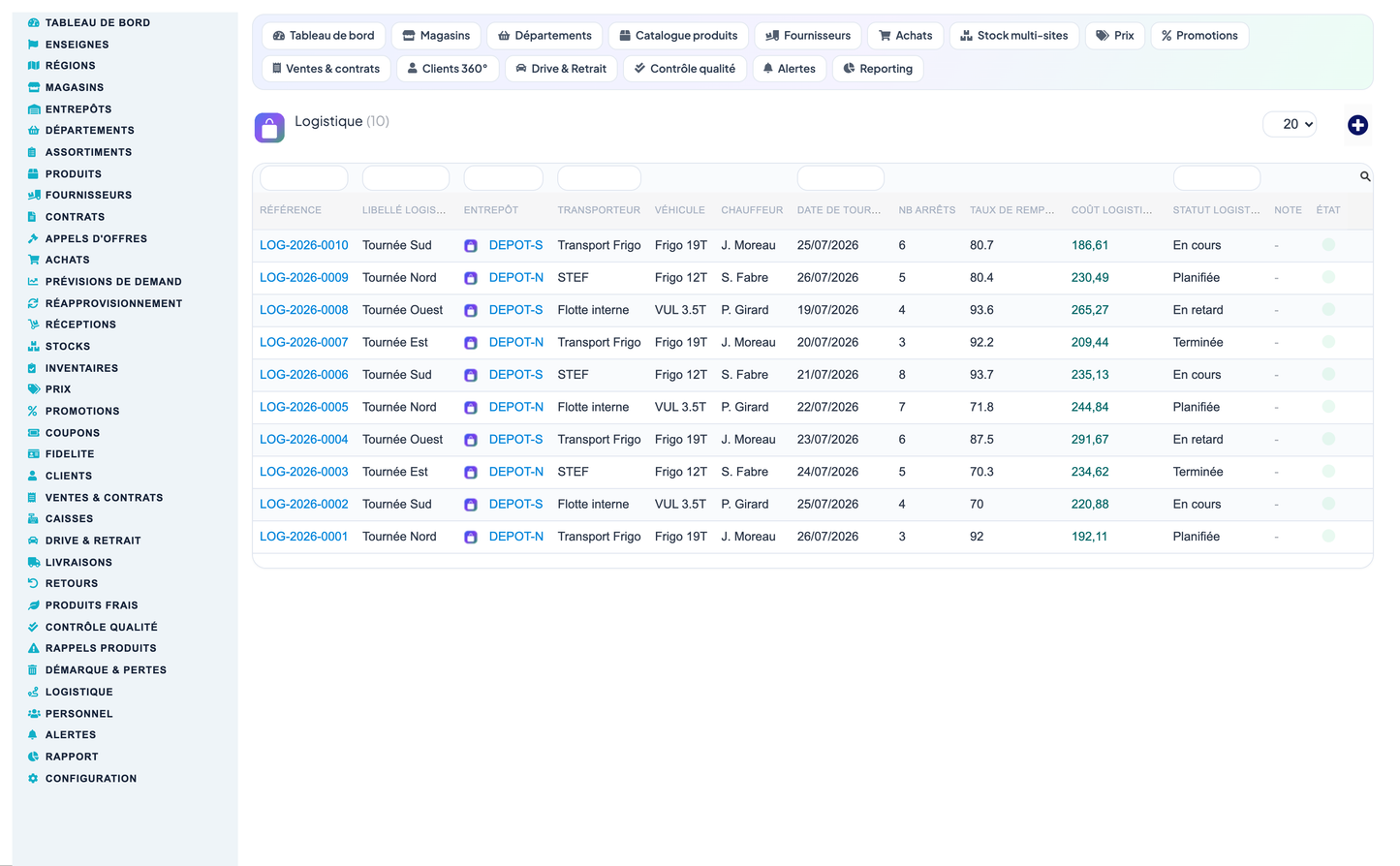Open the Promotions tab
Image resolution: width=1400 pixels, height=866 pixels.
click(1199, 36)
